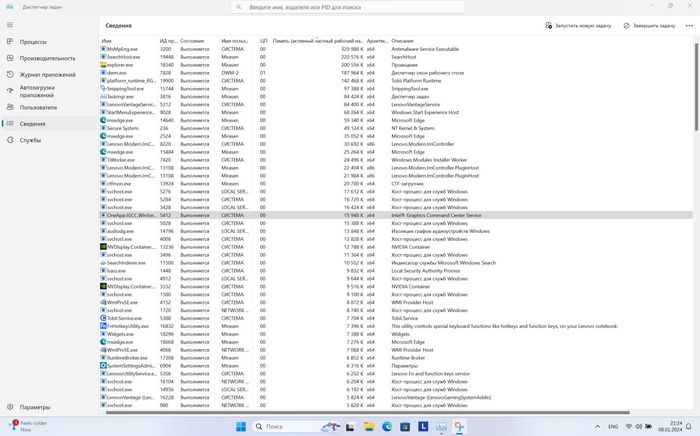This screenshot has height=436, width=700.
Task: Show hidden tray icons chevron
Action: 597,427
